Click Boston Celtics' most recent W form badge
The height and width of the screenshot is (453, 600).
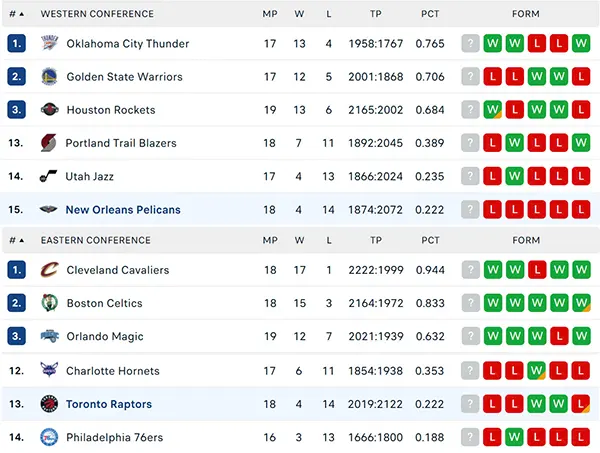pyautogui.click(x=492, y=303)
